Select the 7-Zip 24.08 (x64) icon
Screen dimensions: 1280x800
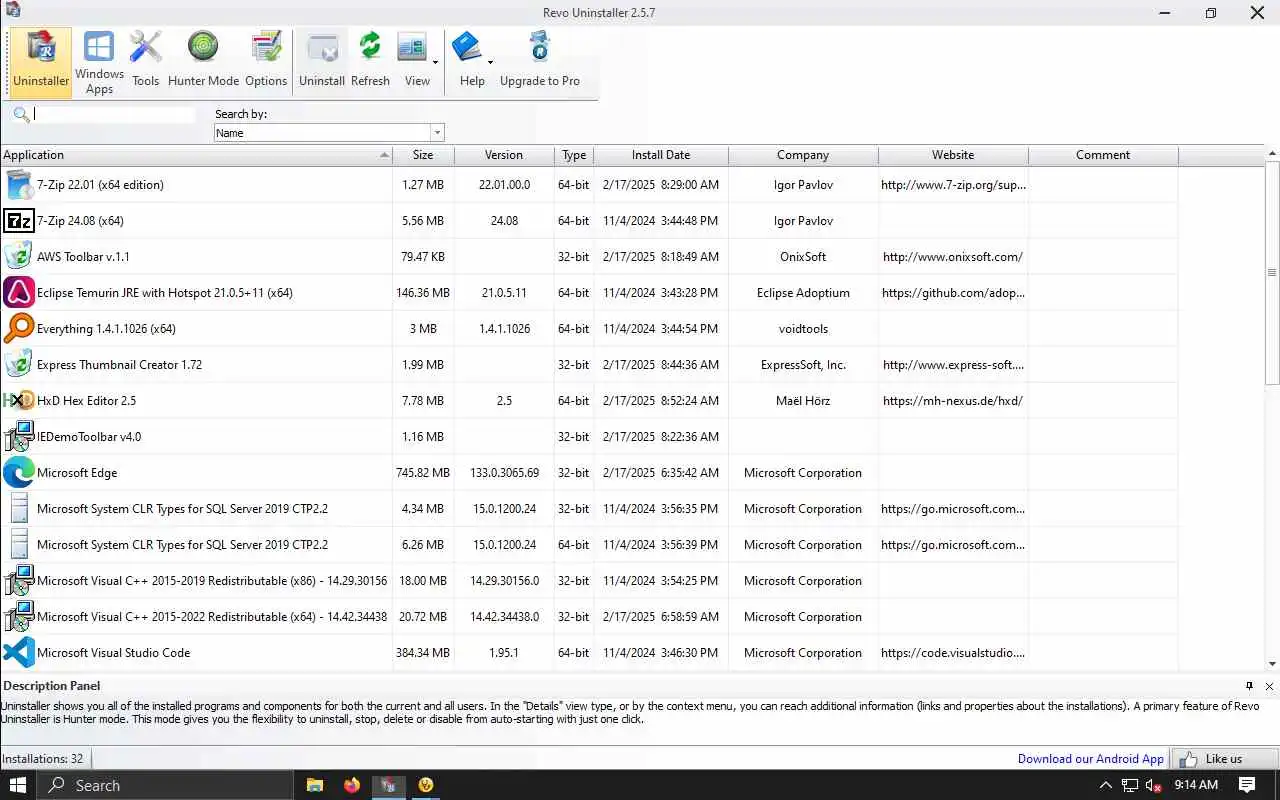click(19, 221)
